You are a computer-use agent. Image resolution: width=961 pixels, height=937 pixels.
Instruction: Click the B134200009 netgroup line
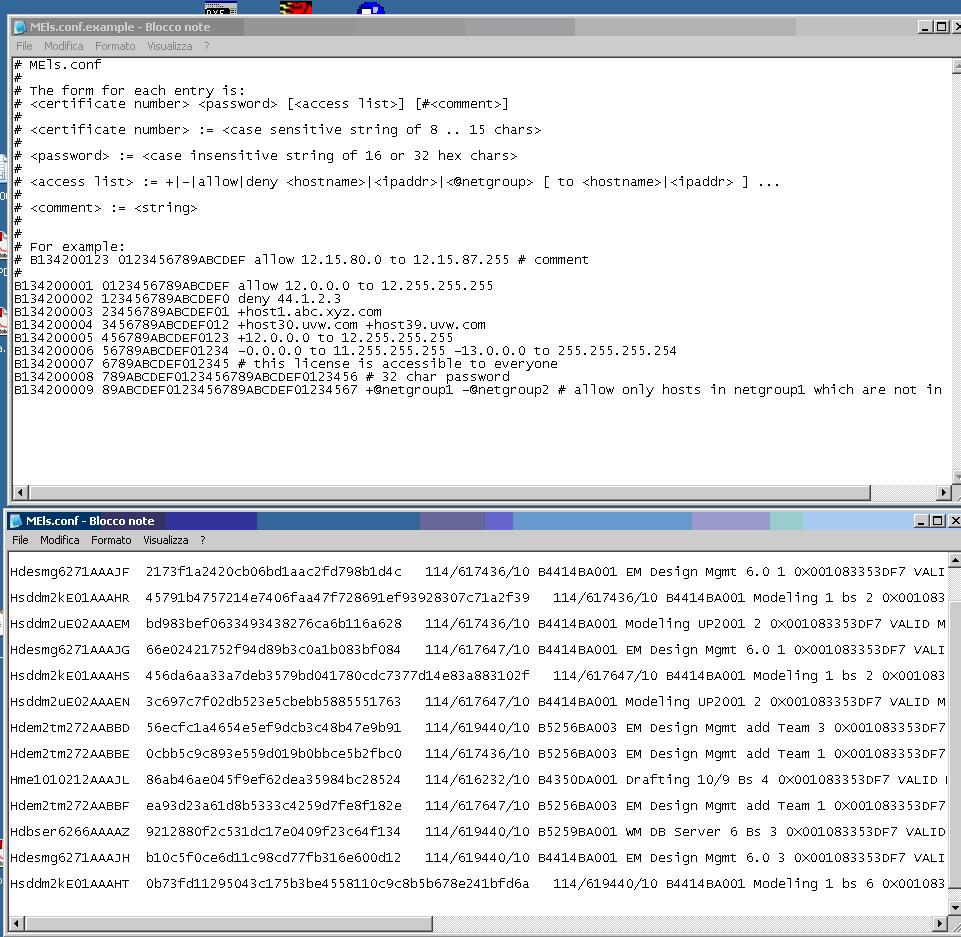pyautogui.click(x=478, y=390)
